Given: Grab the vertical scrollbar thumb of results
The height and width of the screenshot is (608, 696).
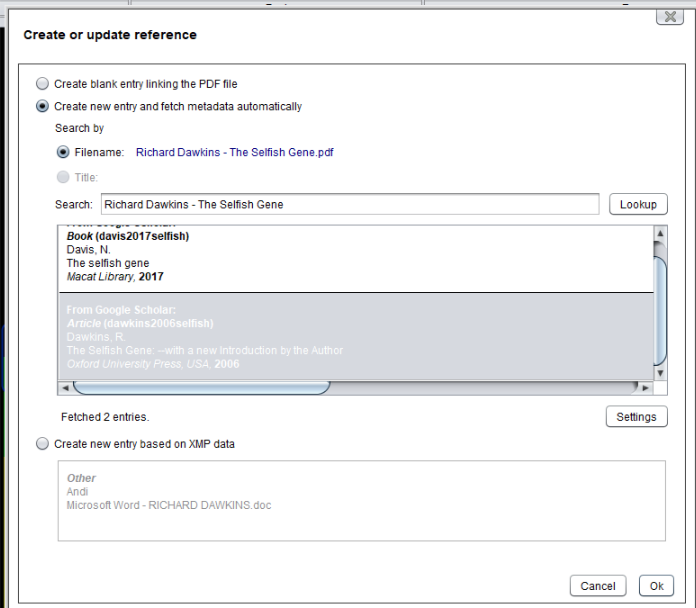Looking at the screenshot, I should 660,311.
